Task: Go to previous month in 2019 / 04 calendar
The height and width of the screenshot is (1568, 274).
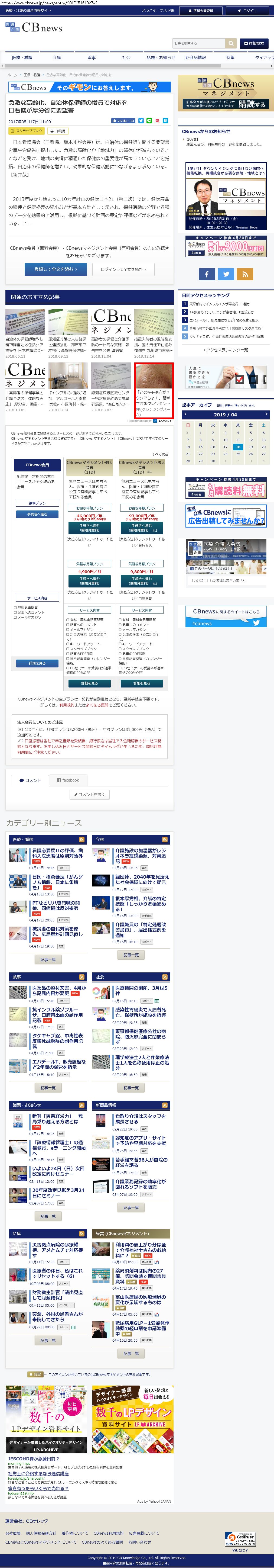Action: point(186,415)
